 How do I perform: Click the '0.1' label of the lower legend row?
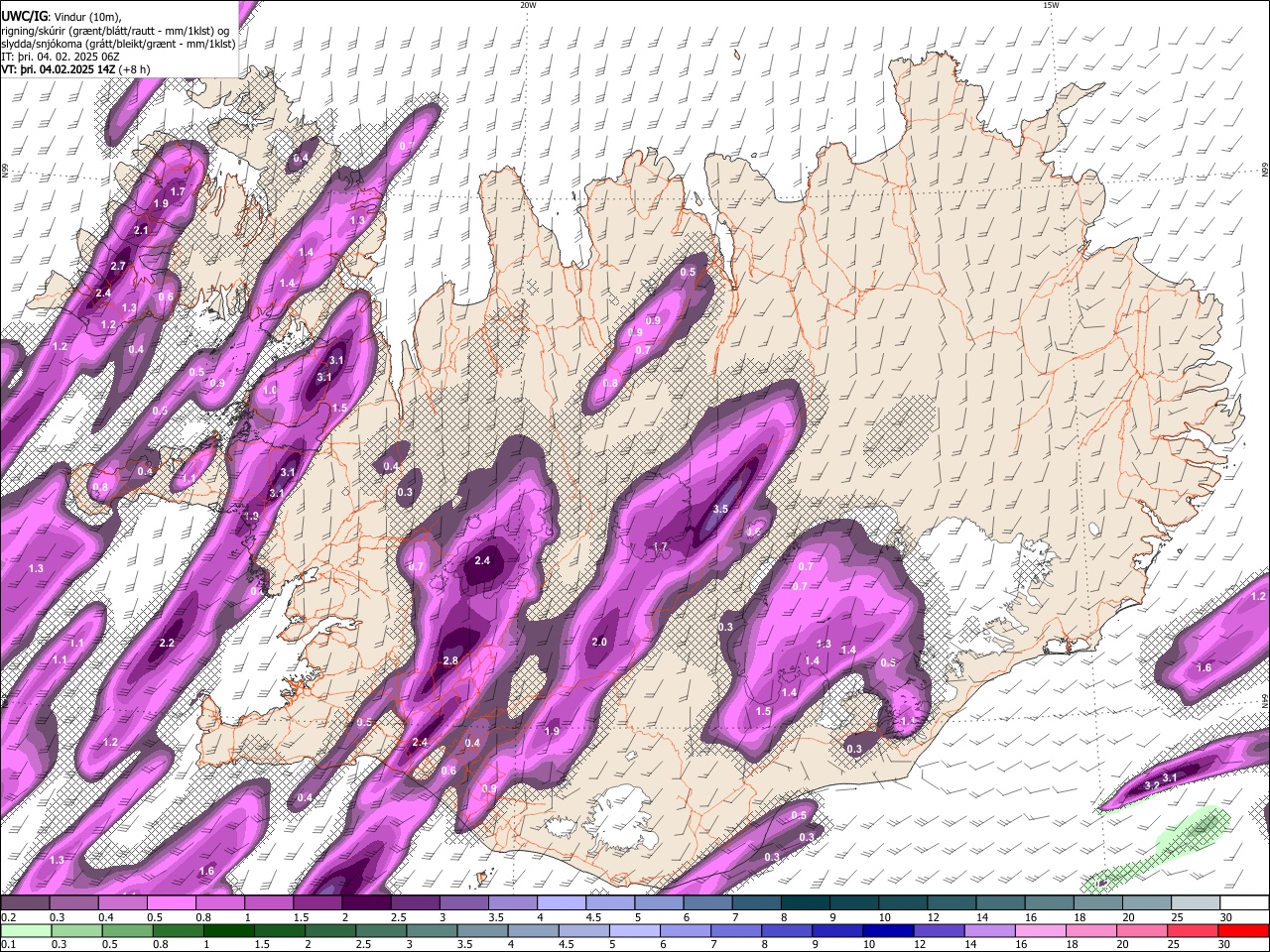pyautogui.click(x=6, y=945)
